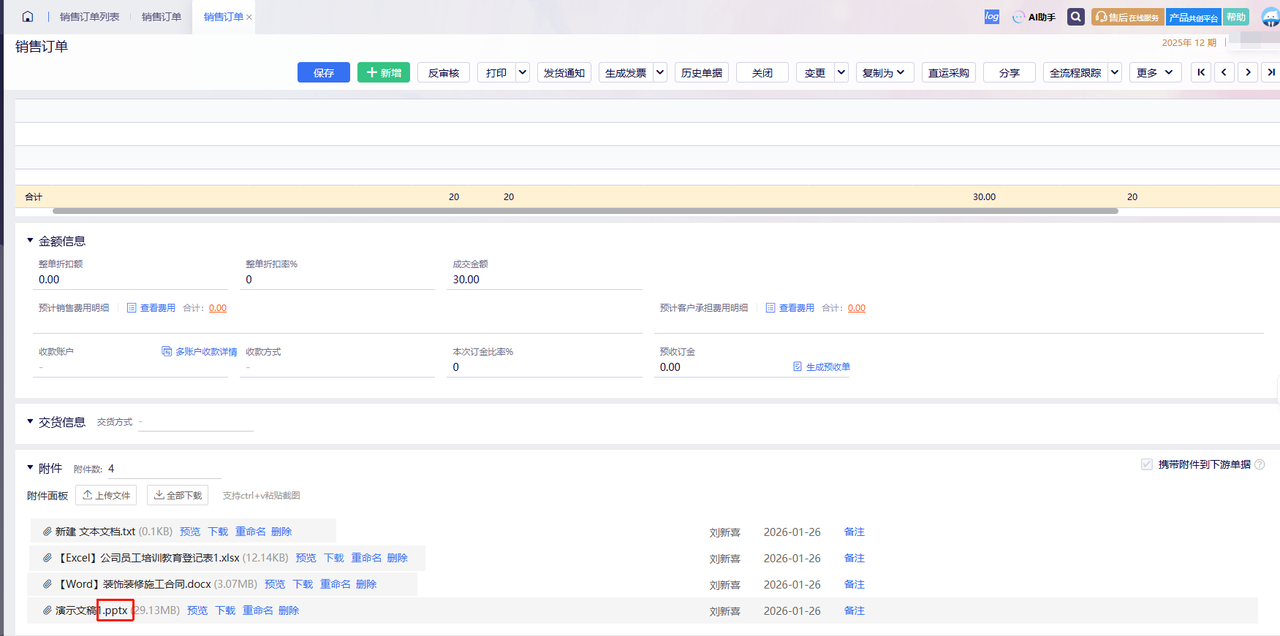The width and height of the screenshot is (1280, 636).
Task: Open the 变更 dropdown arrow
Action: coord(841,72)
